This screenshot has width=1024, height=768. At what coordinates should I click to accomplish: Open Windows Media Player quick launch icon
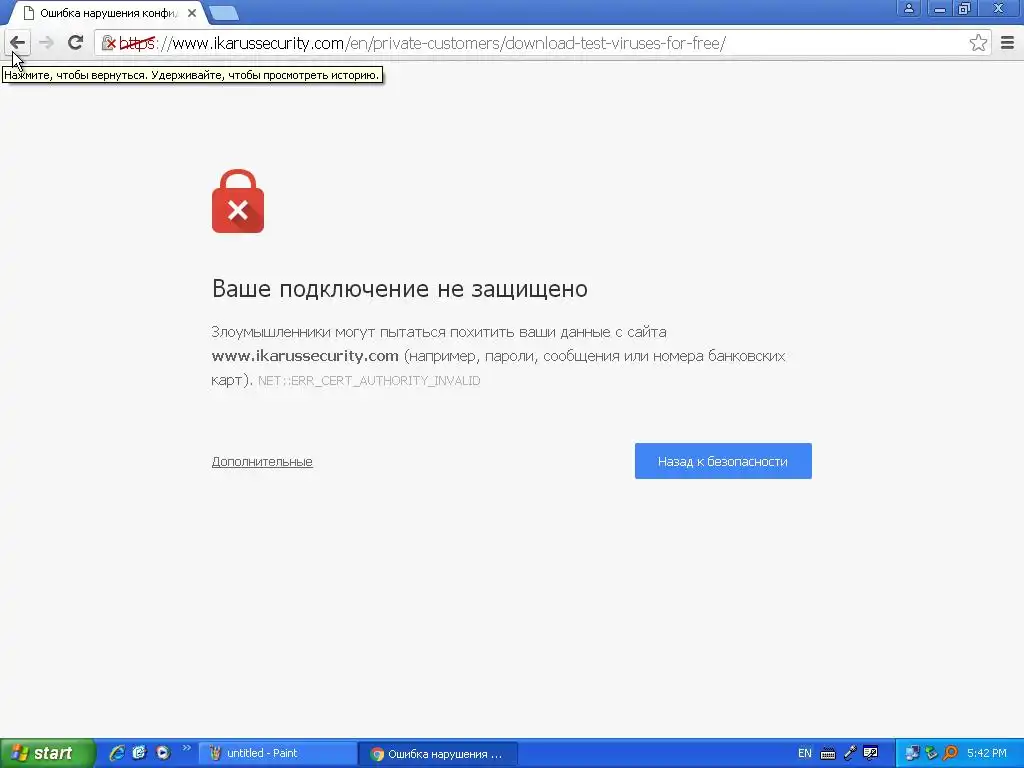pyautogui.click(x=163, y=753)
